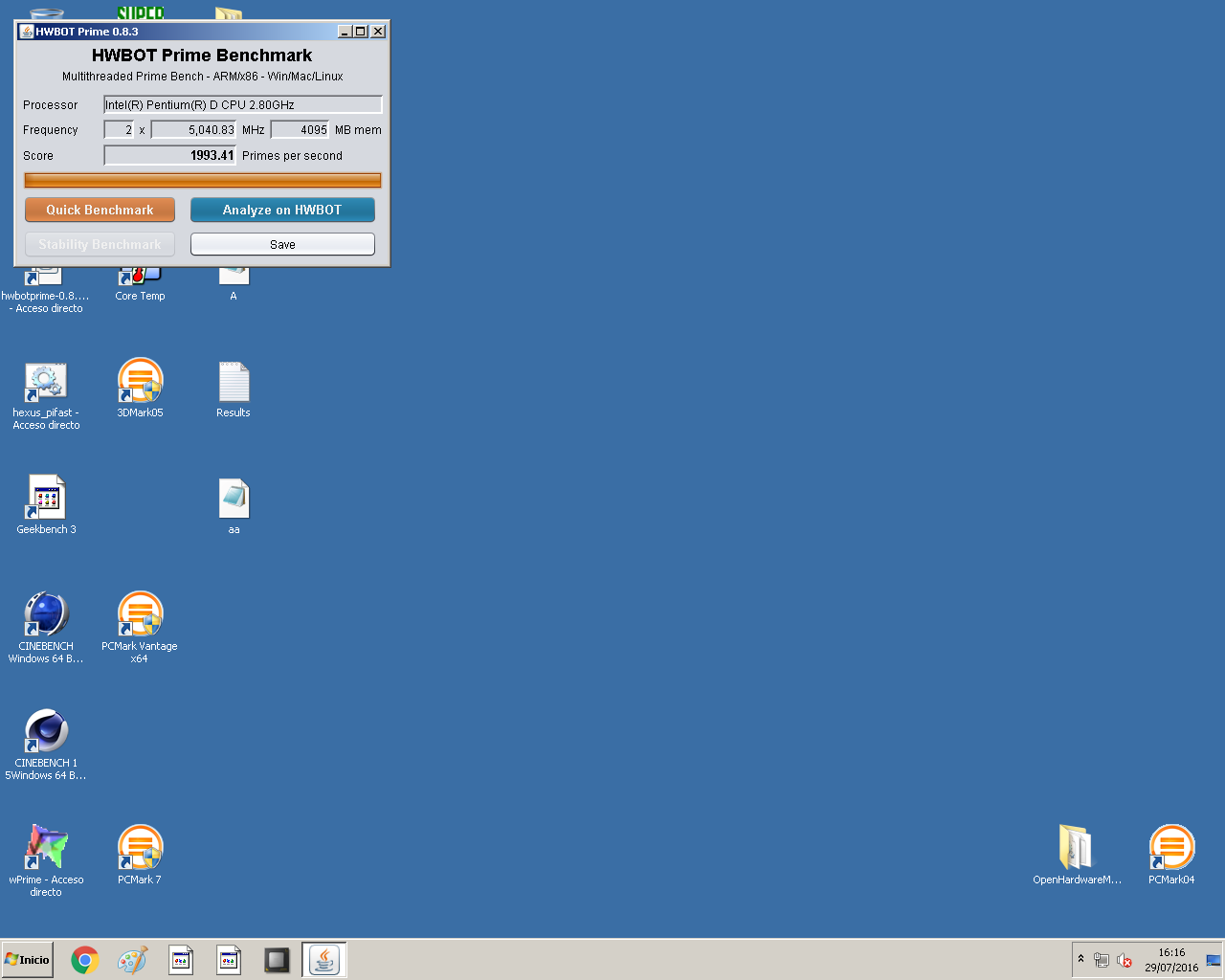
Task: Minimize the HWBOT Prime window
Action: click(345, 32)
